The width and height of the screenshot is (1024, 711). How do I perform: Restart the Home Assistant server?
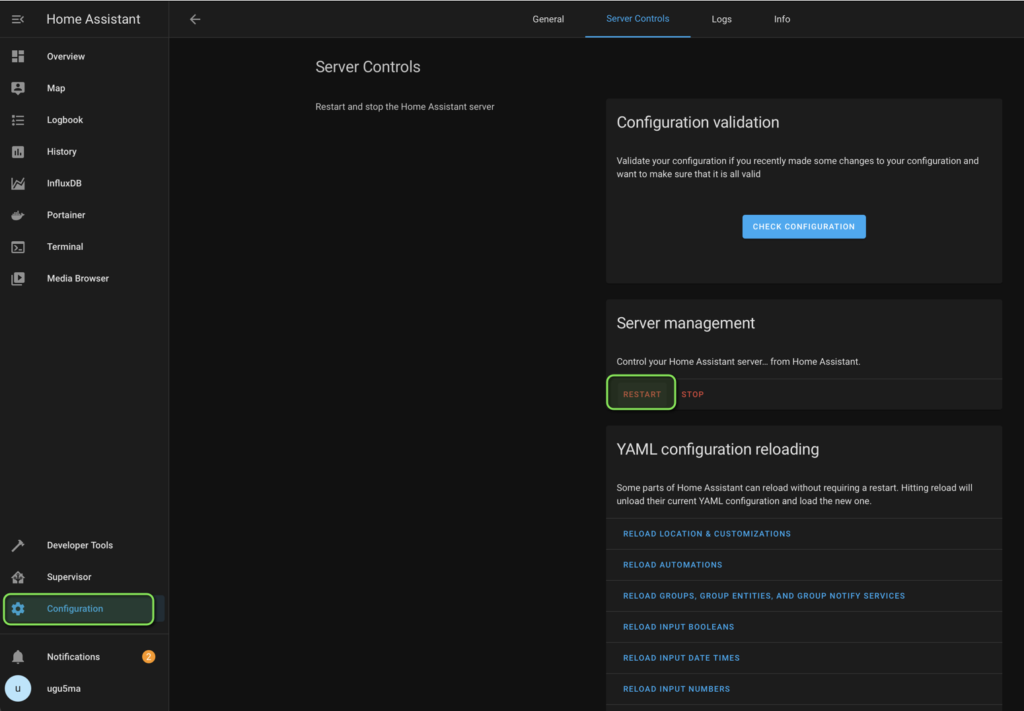(x=641, y=394)
